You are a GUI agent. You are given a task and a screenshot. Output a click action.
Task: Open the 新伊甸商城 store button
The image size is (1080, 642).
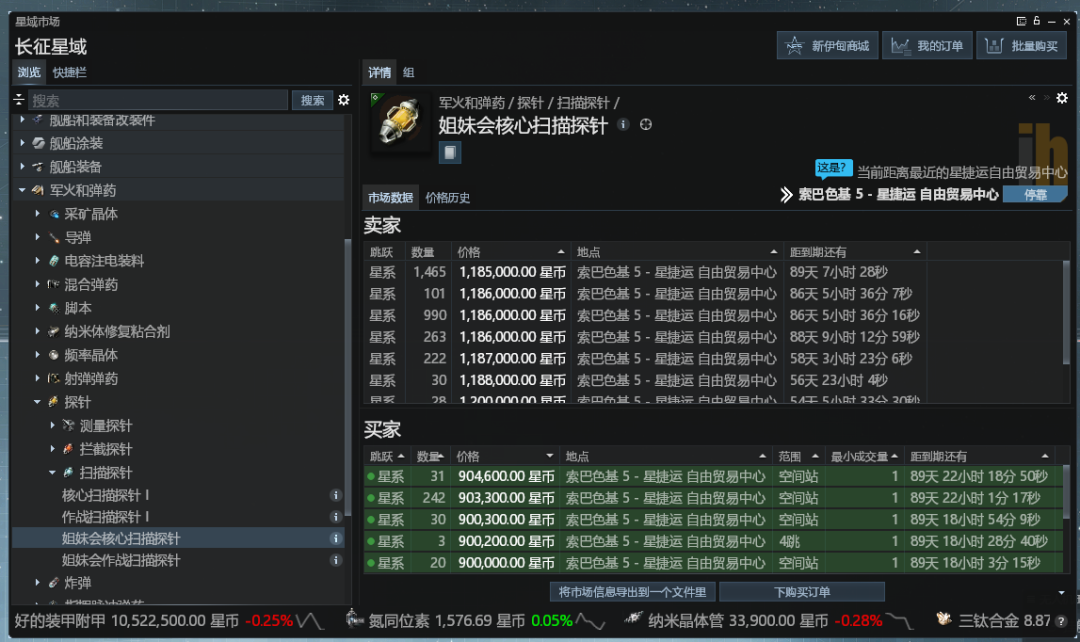[x=826, y=46]
